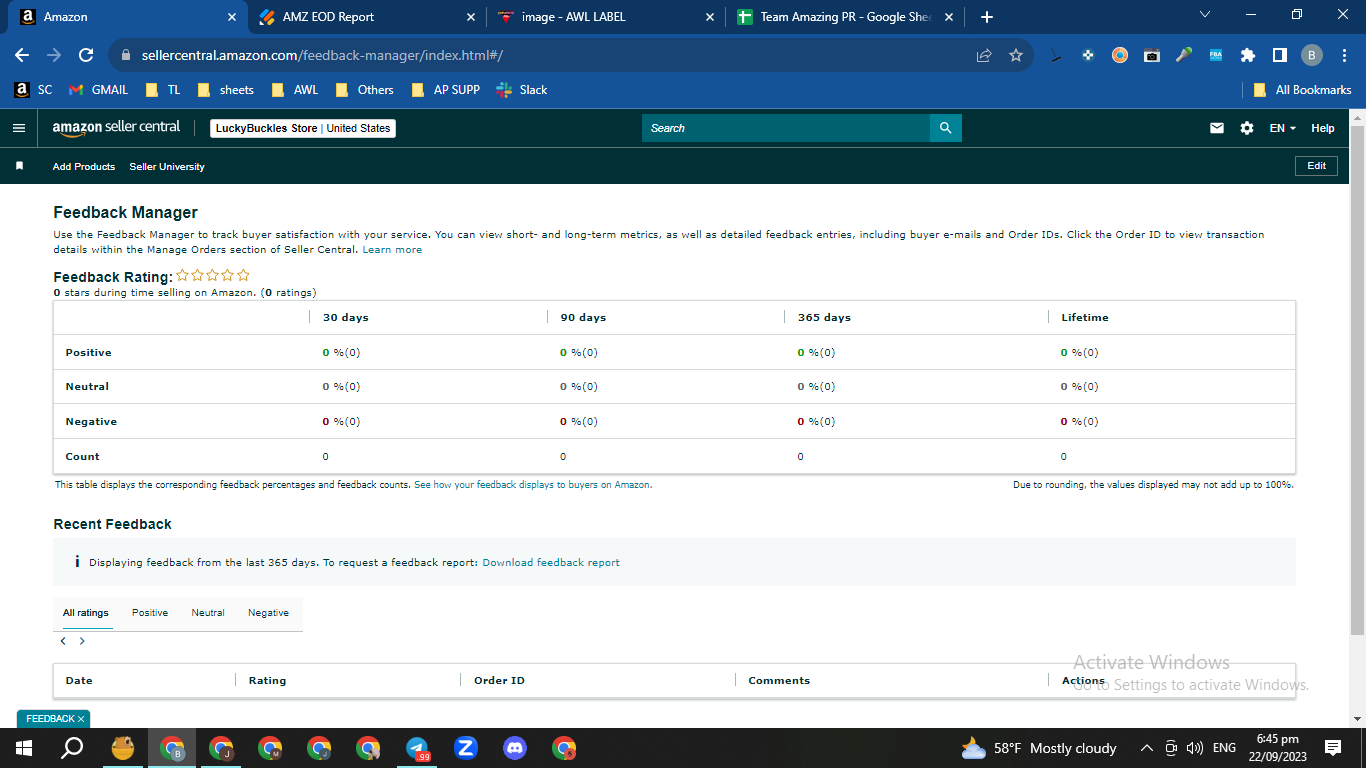This screenshot has width=1366, height=768.
Task: Open All Bookmarks folder
Action: (x=1303, y=90)
